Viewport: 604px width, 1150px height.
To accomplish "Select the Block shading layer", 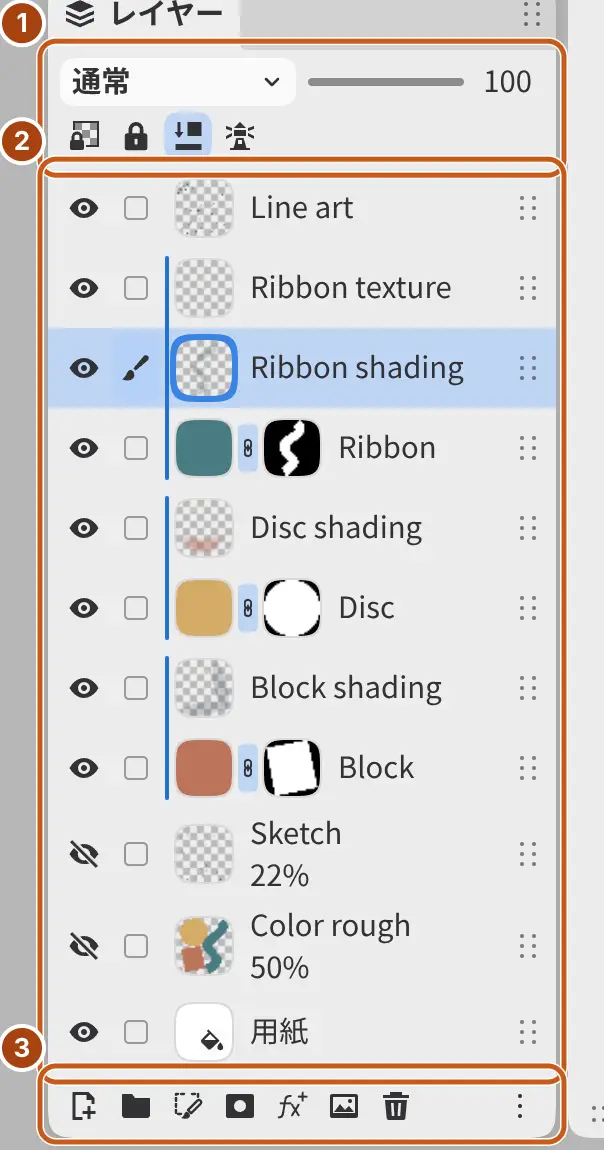I will point(302,688).
